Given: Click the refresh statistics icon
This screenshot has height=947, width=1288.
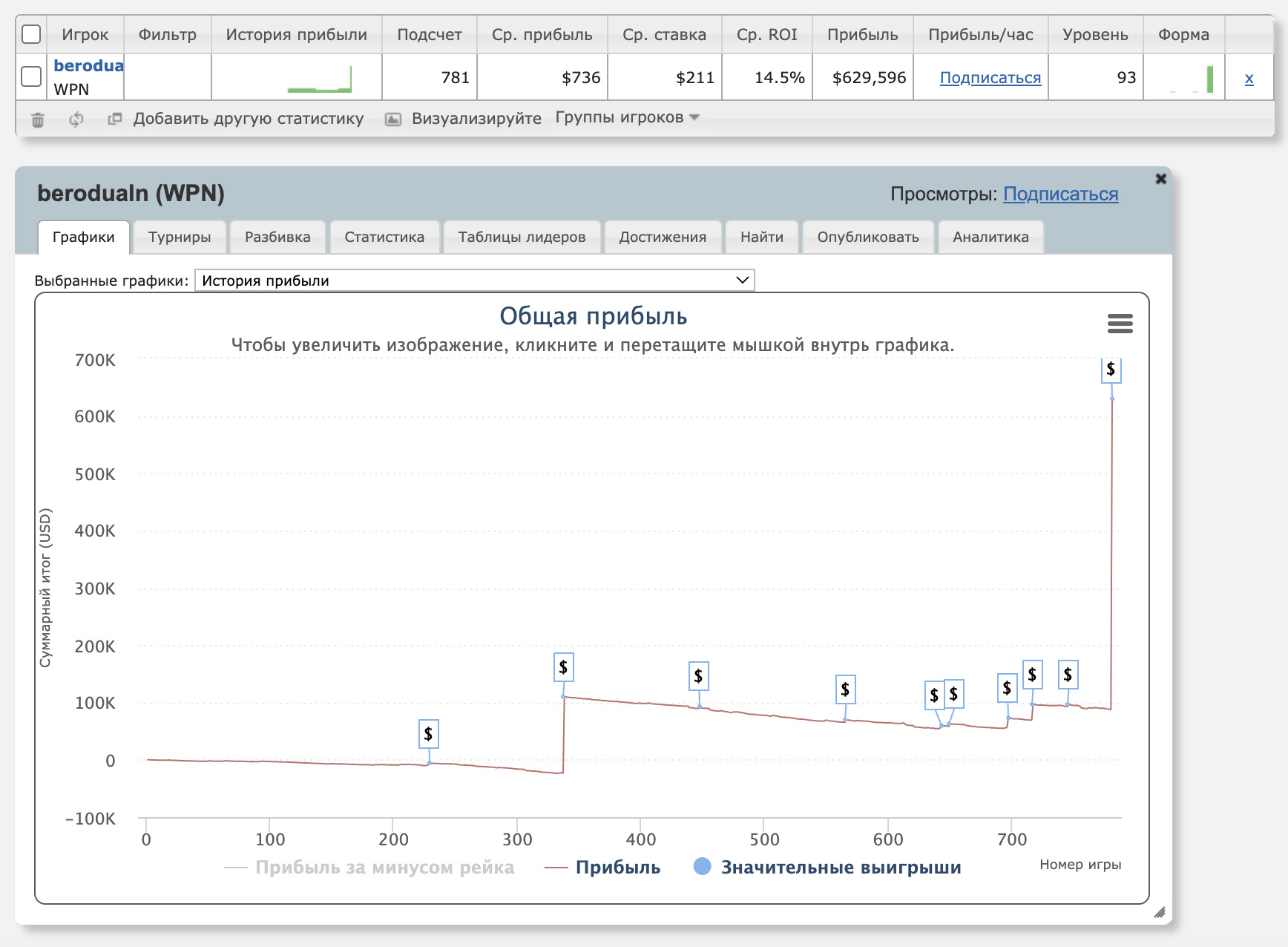Looking at the screenshot, I should [x=76, y=119].
